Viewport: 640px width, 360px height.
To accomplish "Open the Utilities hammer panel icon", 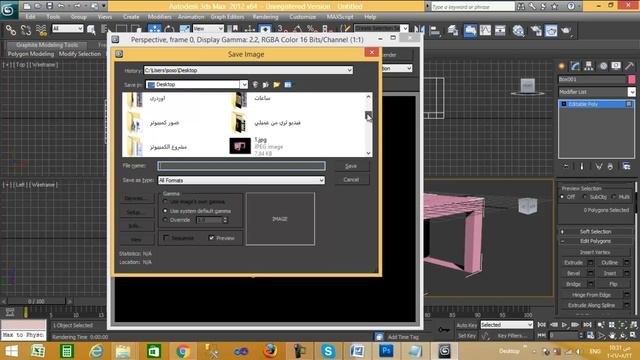I will 629,66.
